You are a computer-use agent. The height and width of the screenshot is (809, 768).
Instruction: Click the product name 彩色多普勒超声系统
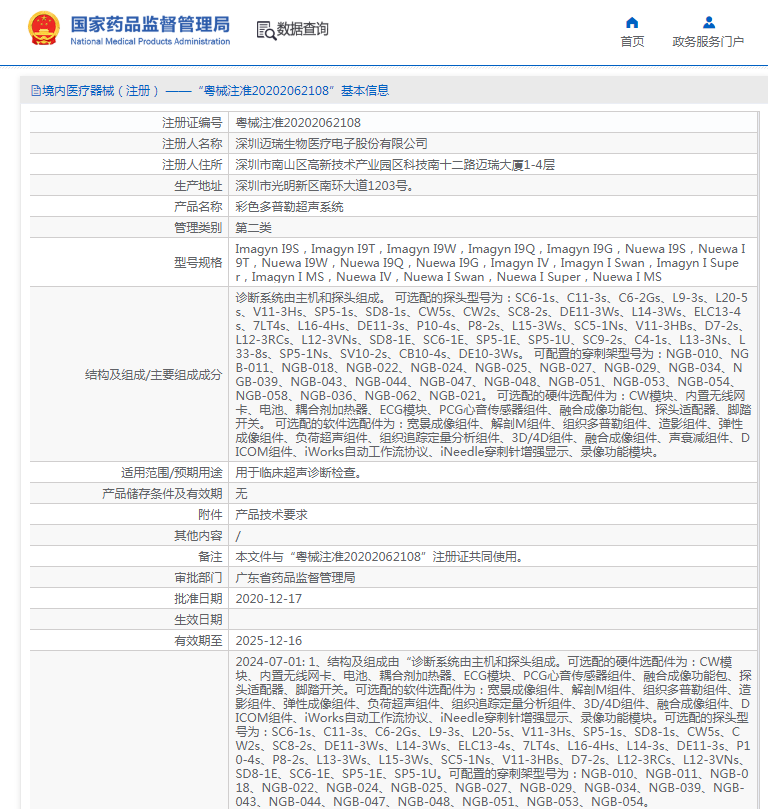tap(289, 207)
